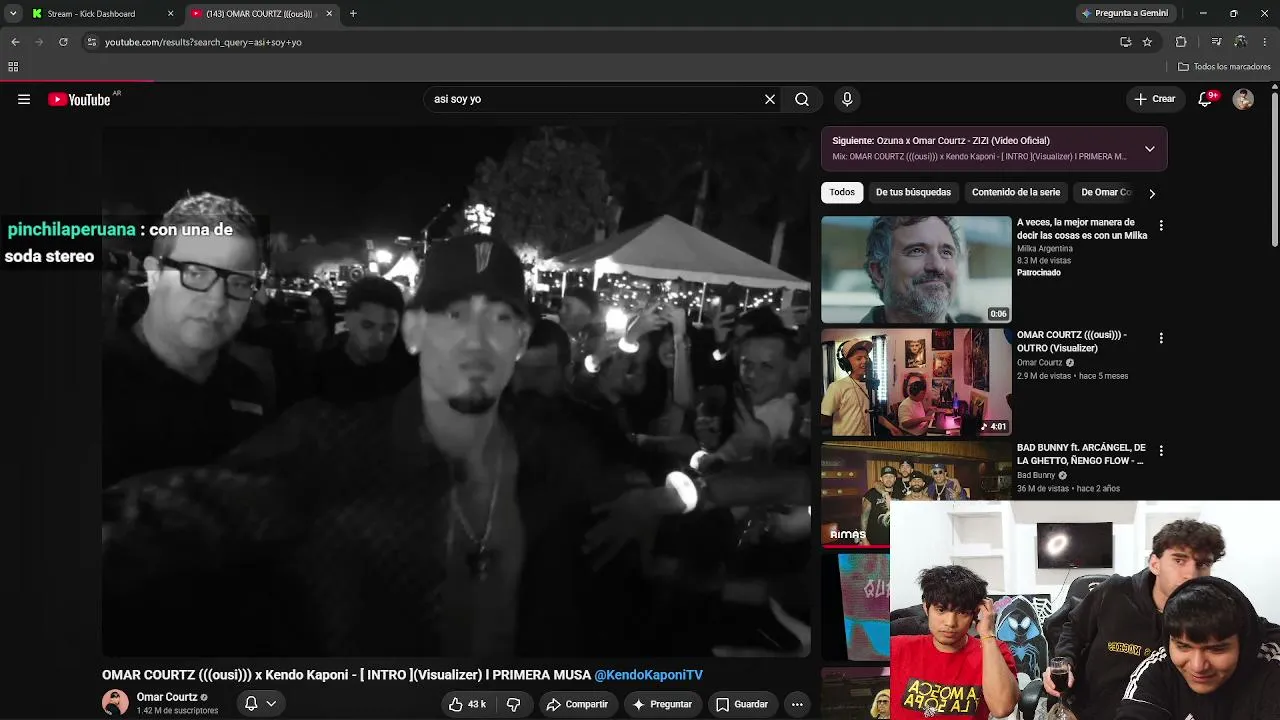Viewport: 1280px width, 720px height.
Task: Select the Contenido de la serie chip
Action: tap(1016, 192)
